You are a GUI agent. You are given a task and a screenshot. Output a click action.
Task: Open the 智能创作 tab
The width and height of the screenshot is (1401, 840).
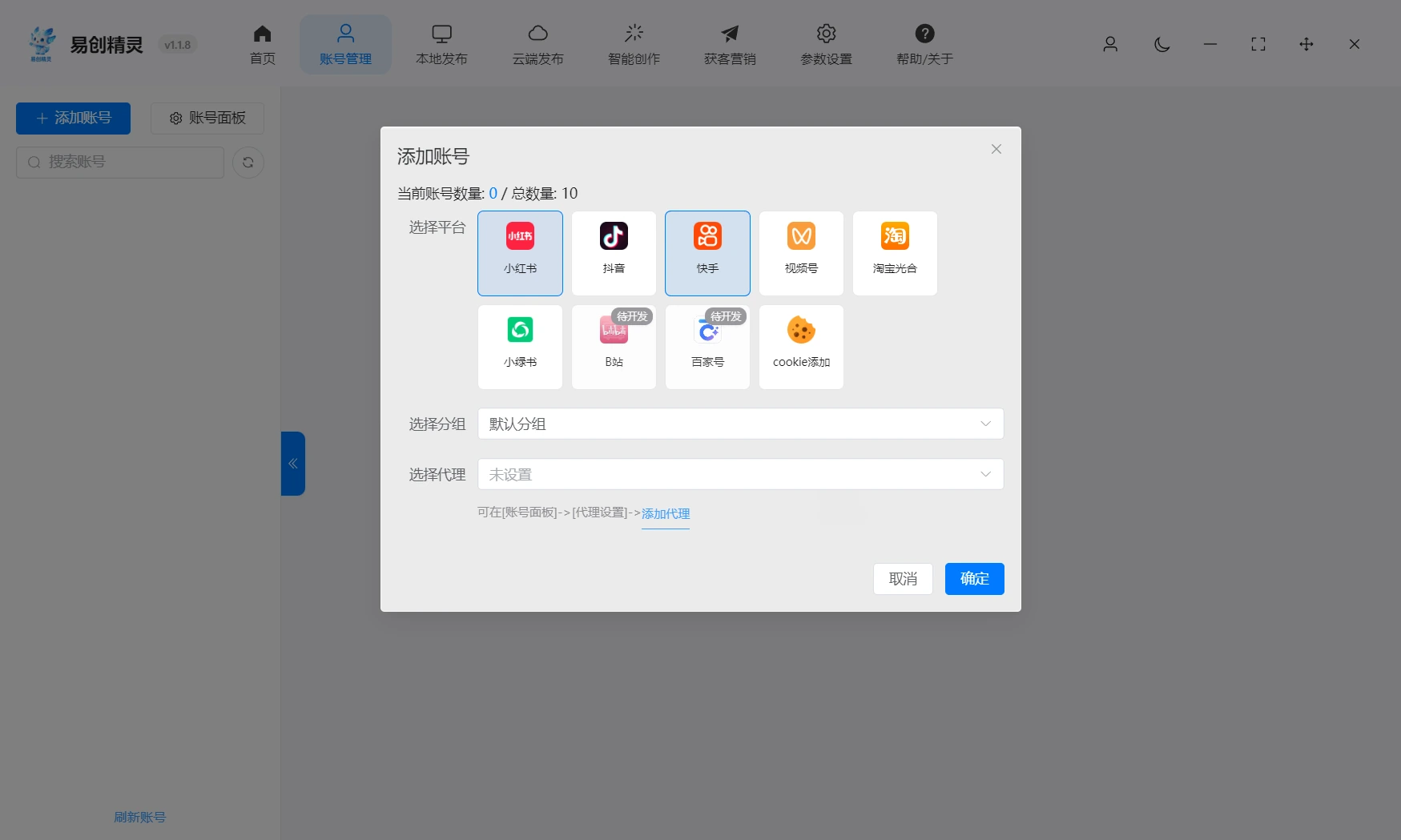point(634,45)
